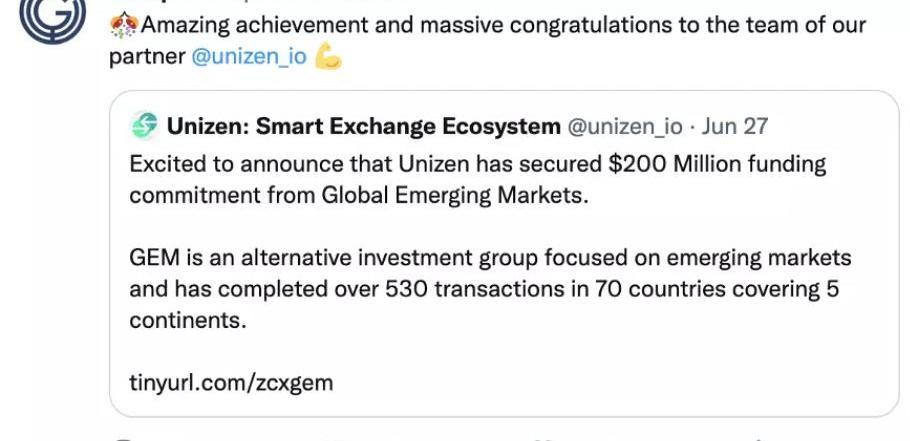This screenshot has width=910, height=441.
Task: Open the green Unizen logo avatar
Action: coord(144,126)
